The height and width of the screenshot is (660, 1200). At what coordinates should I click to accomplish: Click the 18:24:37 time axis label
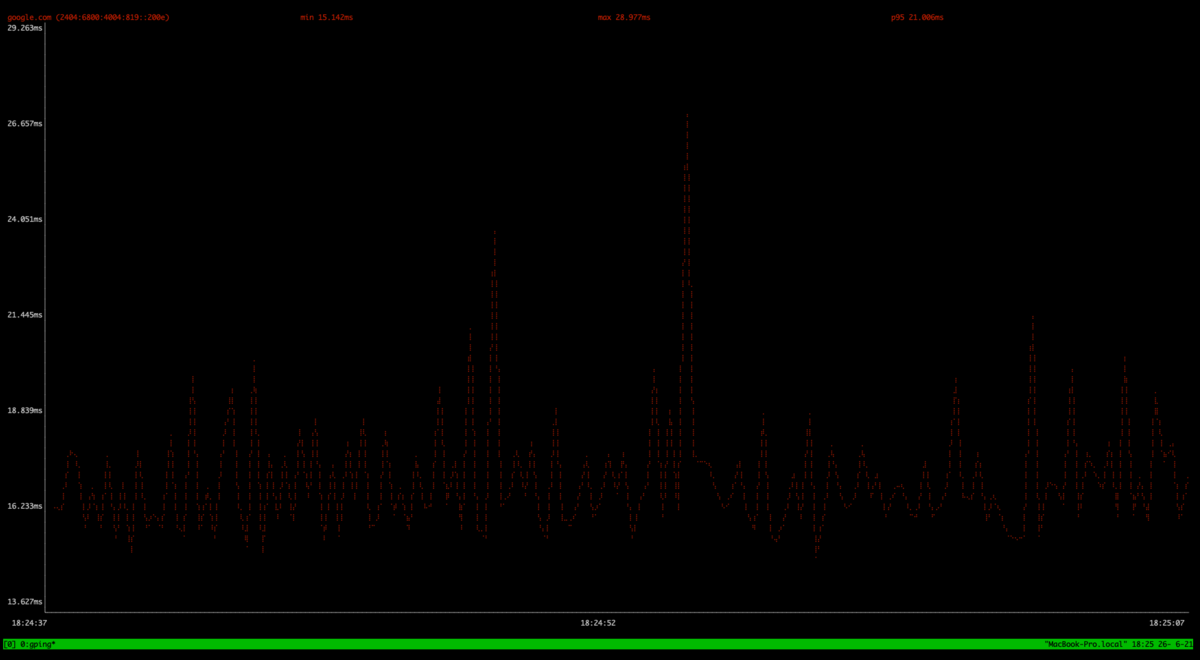(29, 623)
